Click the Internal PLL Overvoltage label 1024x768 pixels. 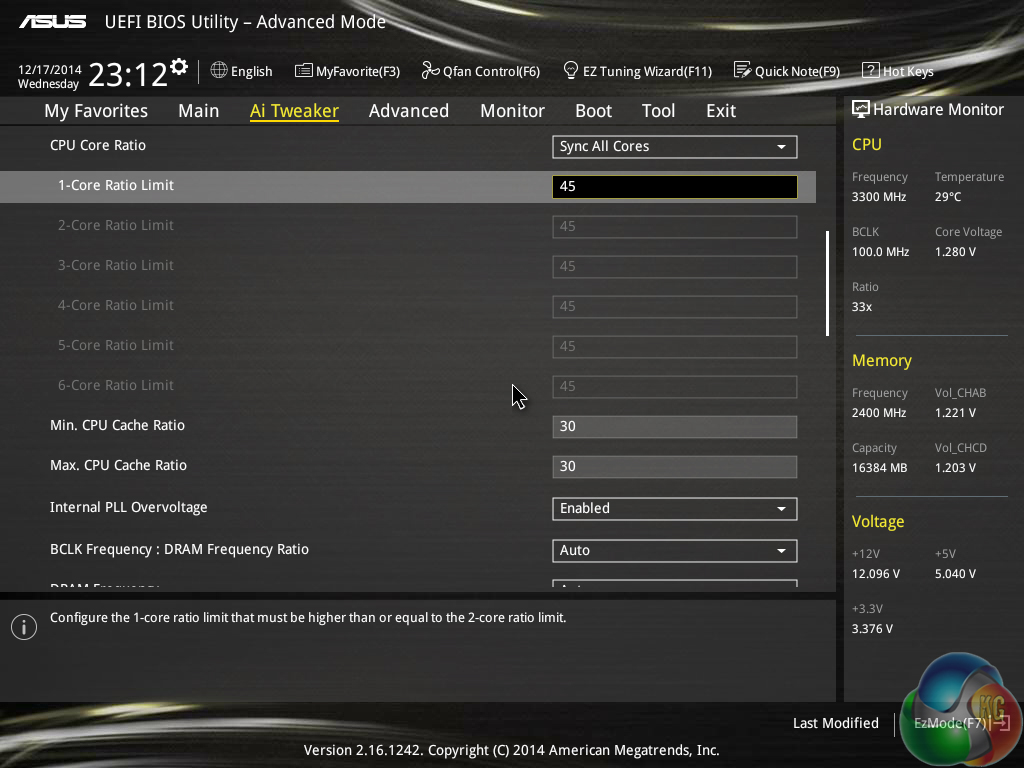coord(129,507)
